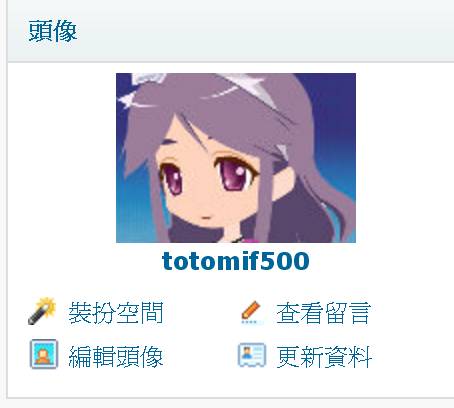This screenshot has height=408, width=454.
Task: Click the portrait photo icon beside 編輯頭像
Action: coord(44,354)
